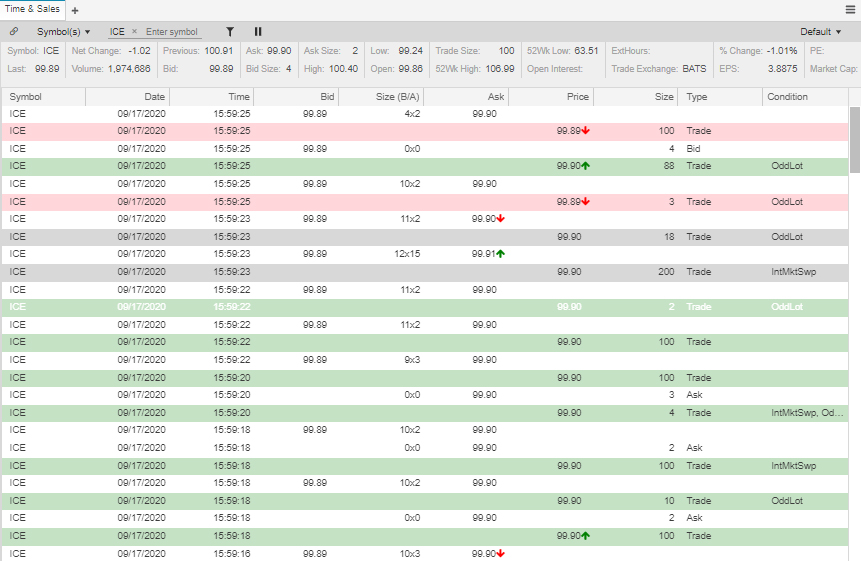Open the hamburger menu icon

pyautogui.click(x=850, y=9)
